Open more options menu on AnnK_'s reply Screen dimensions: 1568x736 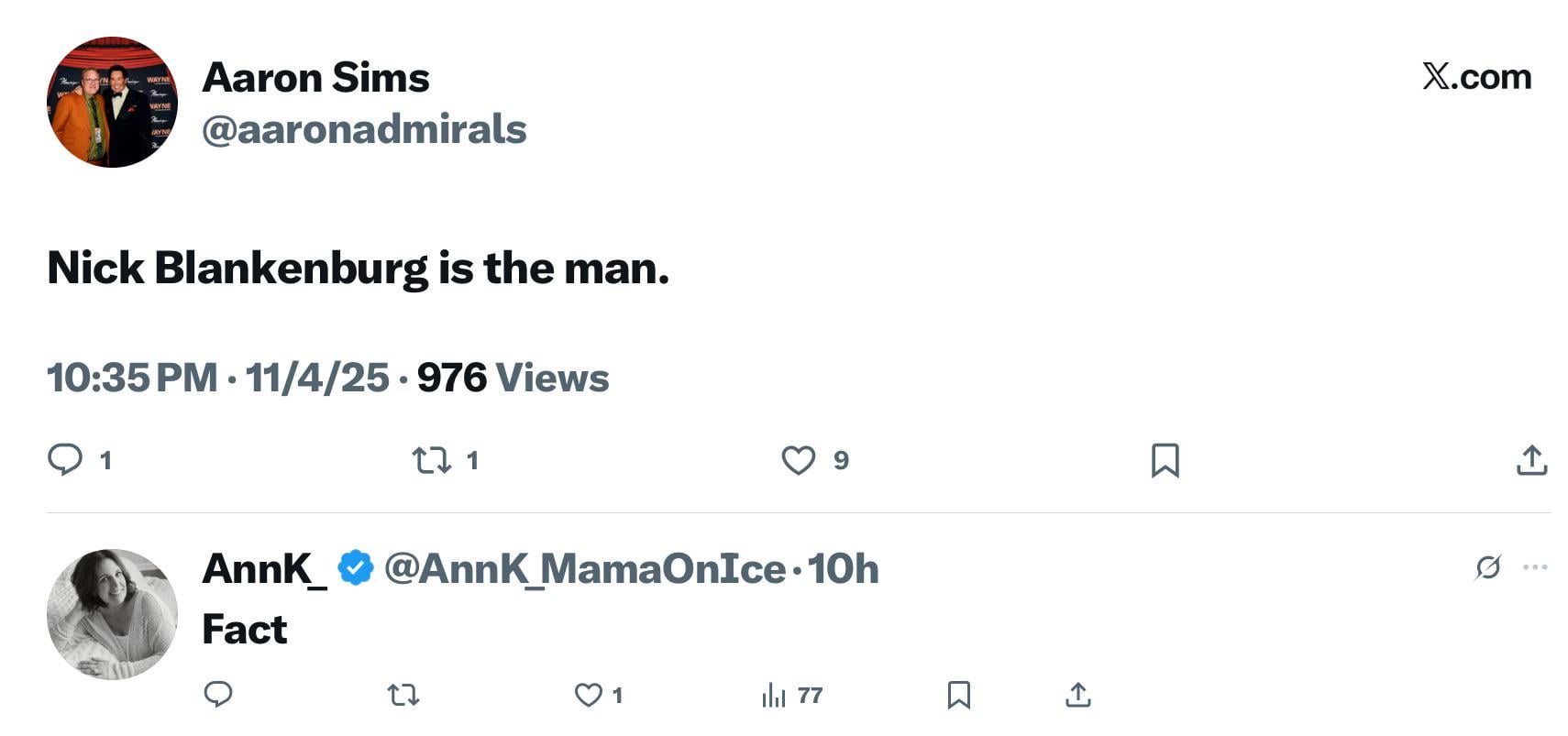coord(1534,567)
